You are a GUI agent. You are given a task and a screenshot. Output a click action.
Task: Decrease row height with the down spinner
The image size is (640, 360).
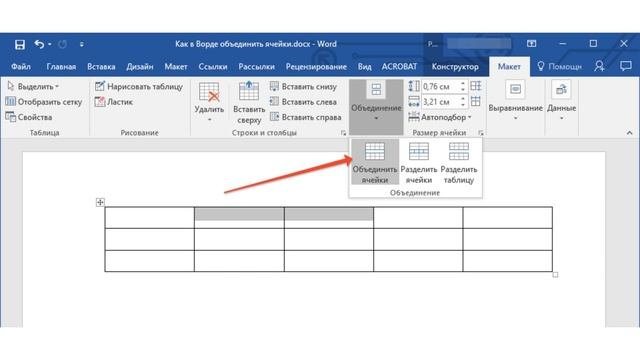pyautogui.click(x=463, y=89)
